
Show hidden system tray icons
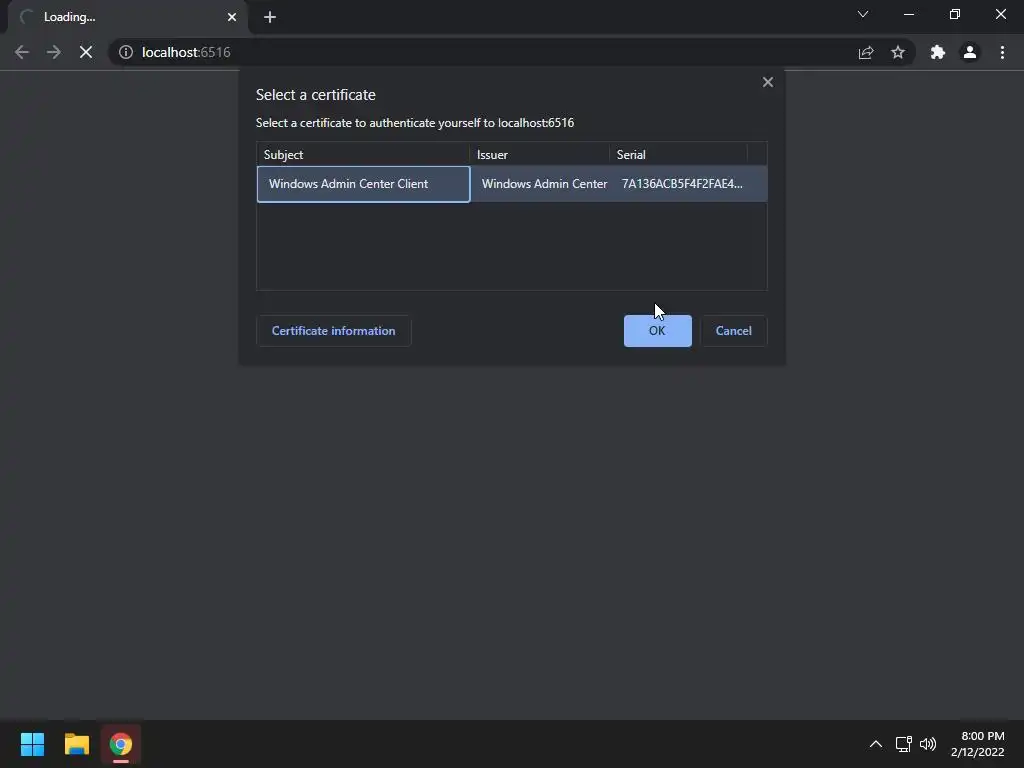876,744
